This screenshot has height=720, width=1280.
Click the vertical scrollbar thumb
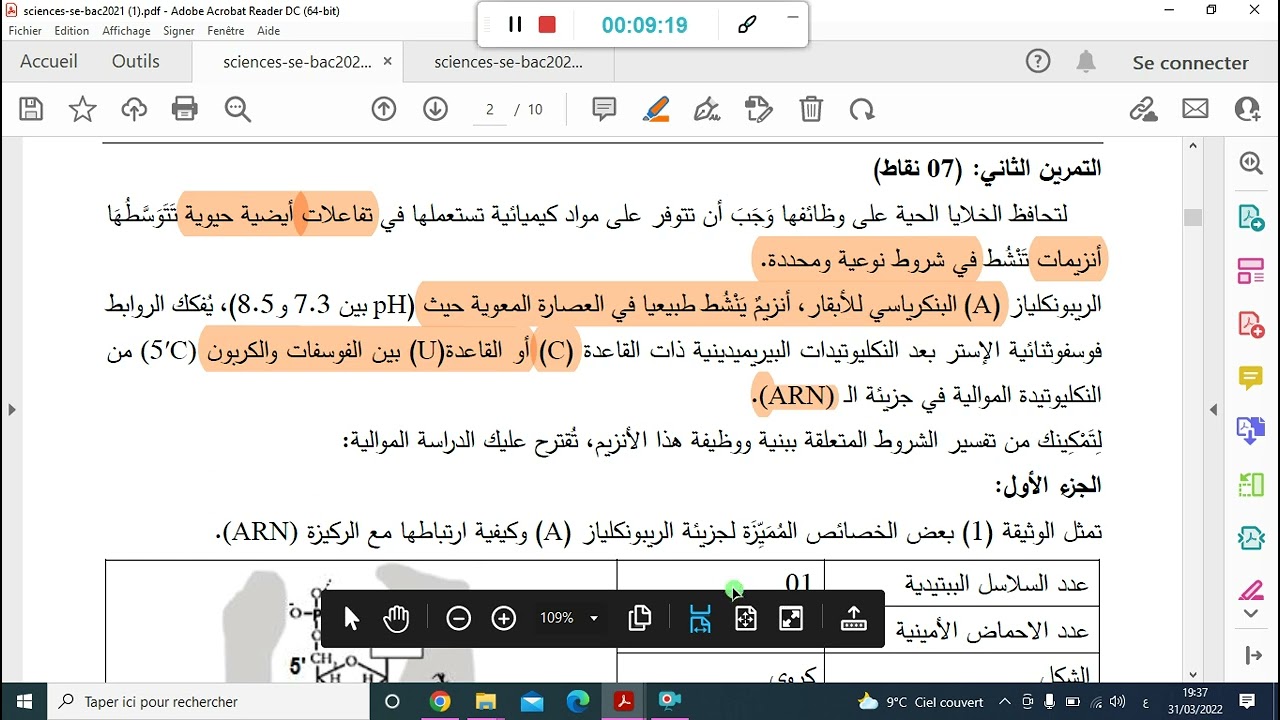1193,218
